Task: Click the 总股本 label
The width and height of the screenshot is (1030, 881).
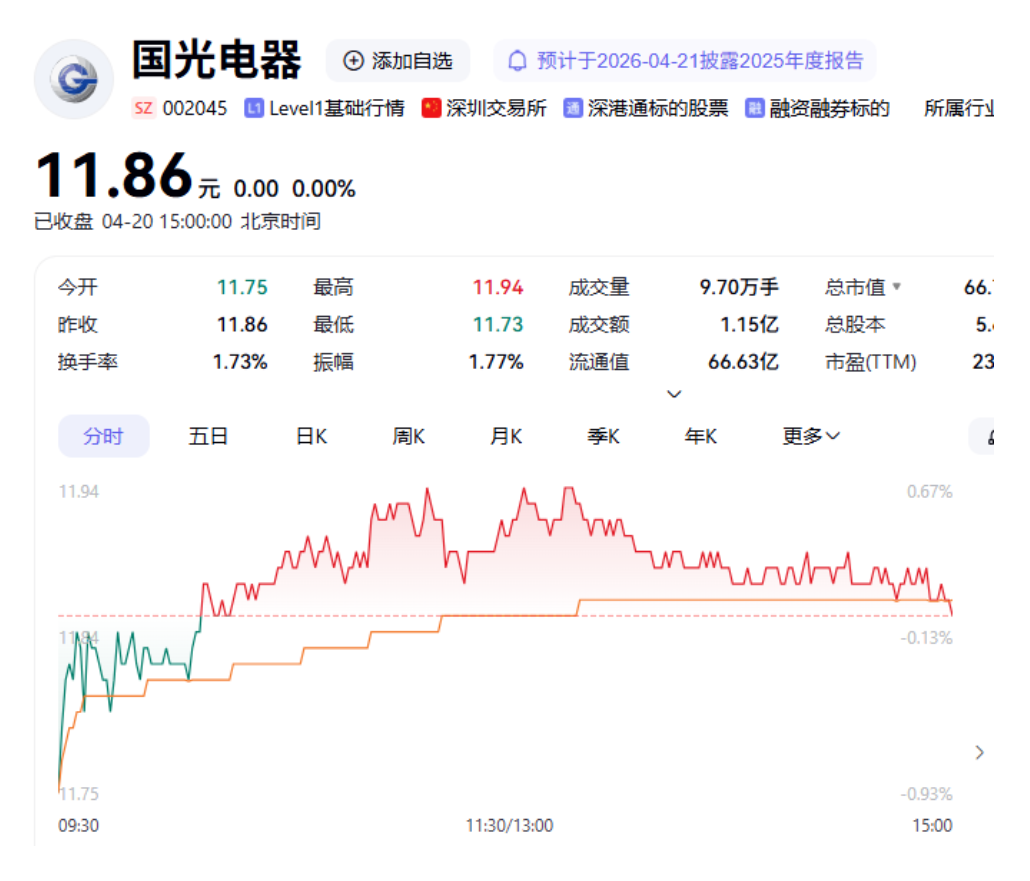Action: pos(855,325)
